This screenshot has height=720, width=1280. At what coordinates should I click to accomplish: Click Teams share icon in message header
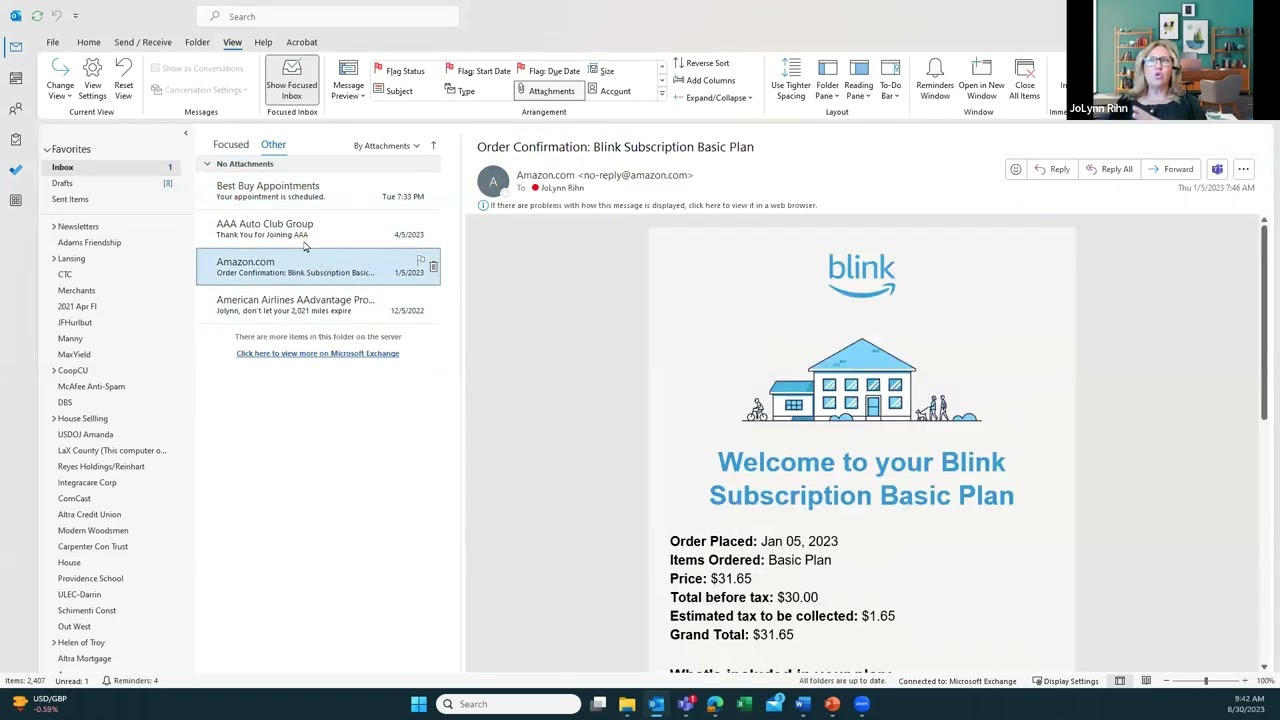(x=1217, y=169)
